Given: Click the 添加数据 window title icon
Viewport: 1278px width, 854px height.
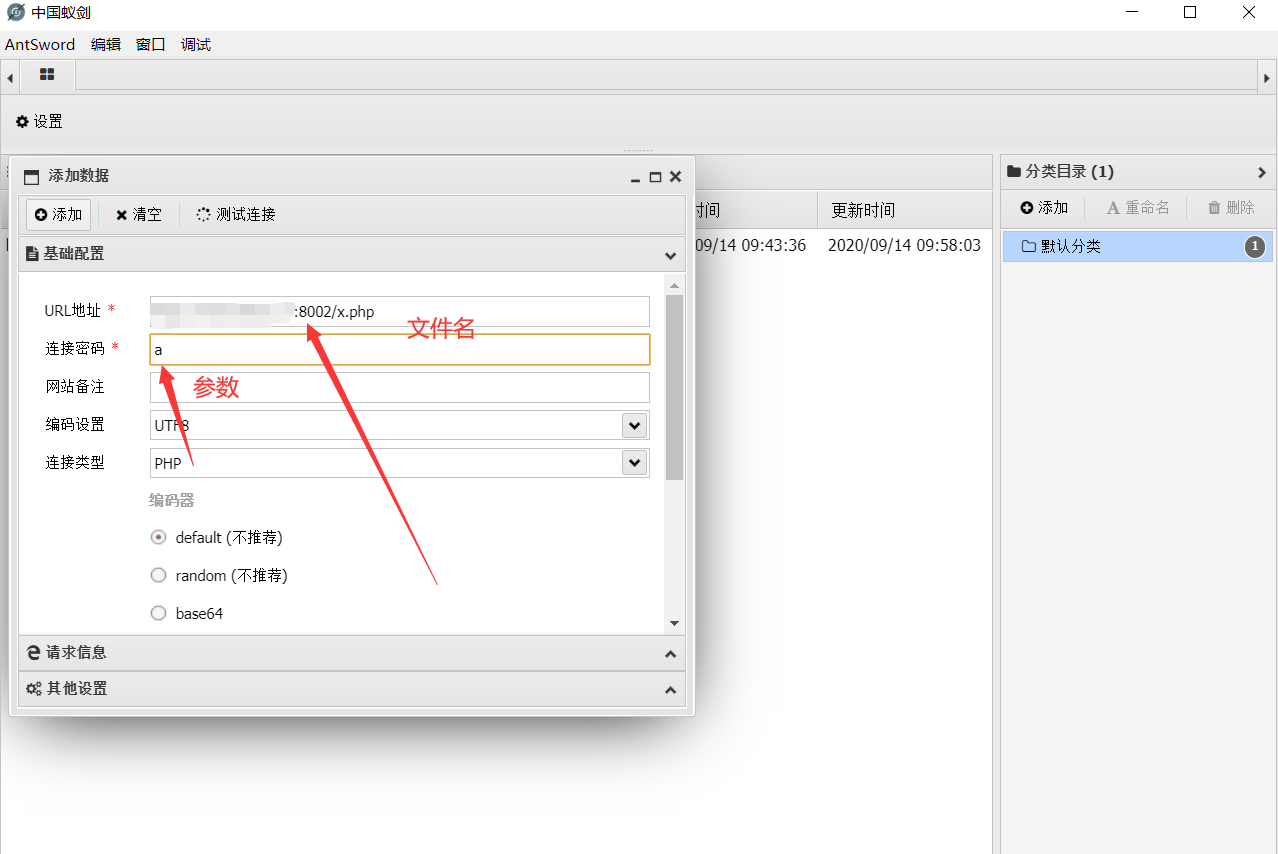Looking at the screenshot, I should click(31, 177).
